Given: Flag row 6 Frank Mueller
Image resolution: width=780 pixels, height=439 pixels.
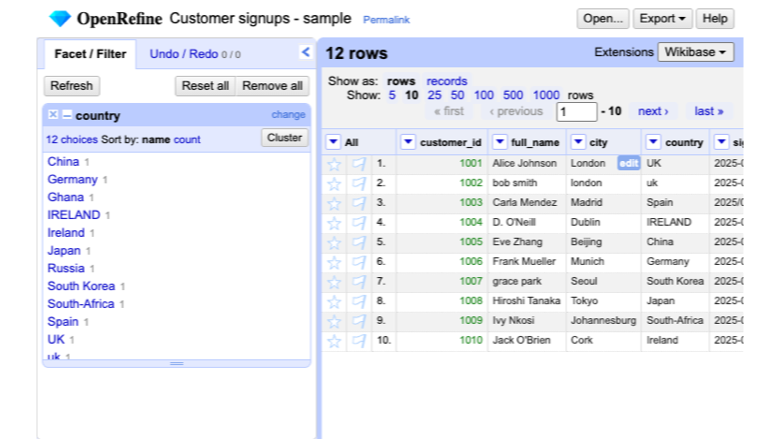Looking at the screenshot, I should tap(359, 262).
